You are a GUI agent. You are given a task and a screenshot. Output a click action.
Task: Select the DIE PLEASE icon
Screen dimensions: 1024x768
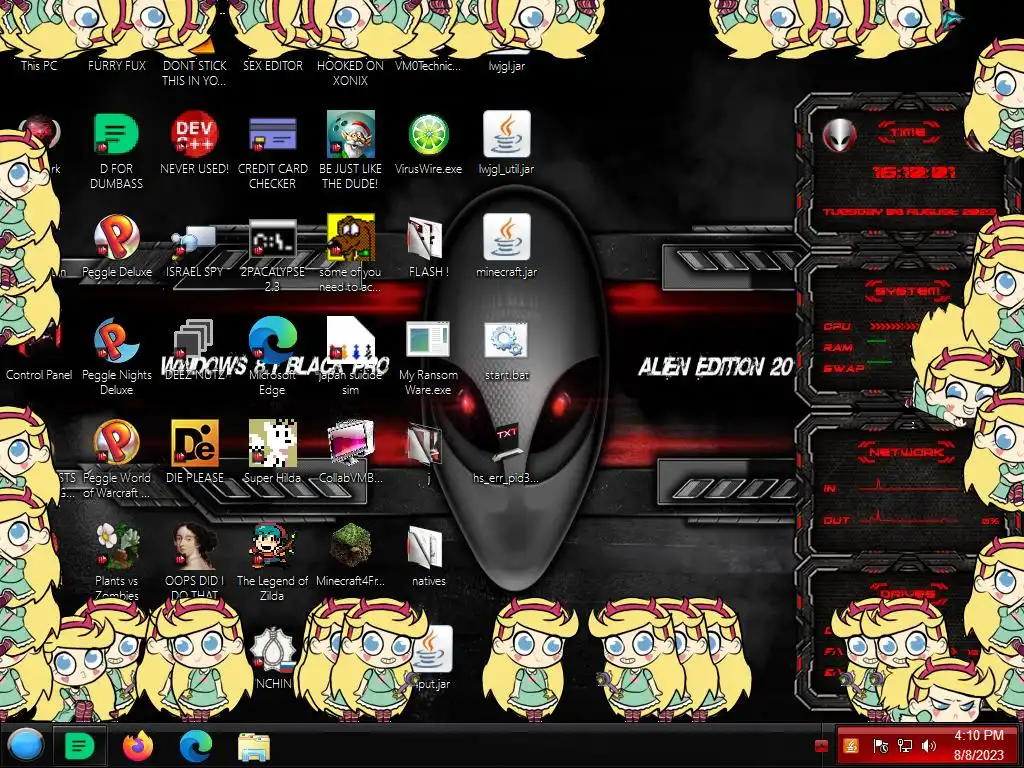click(194, 443)
